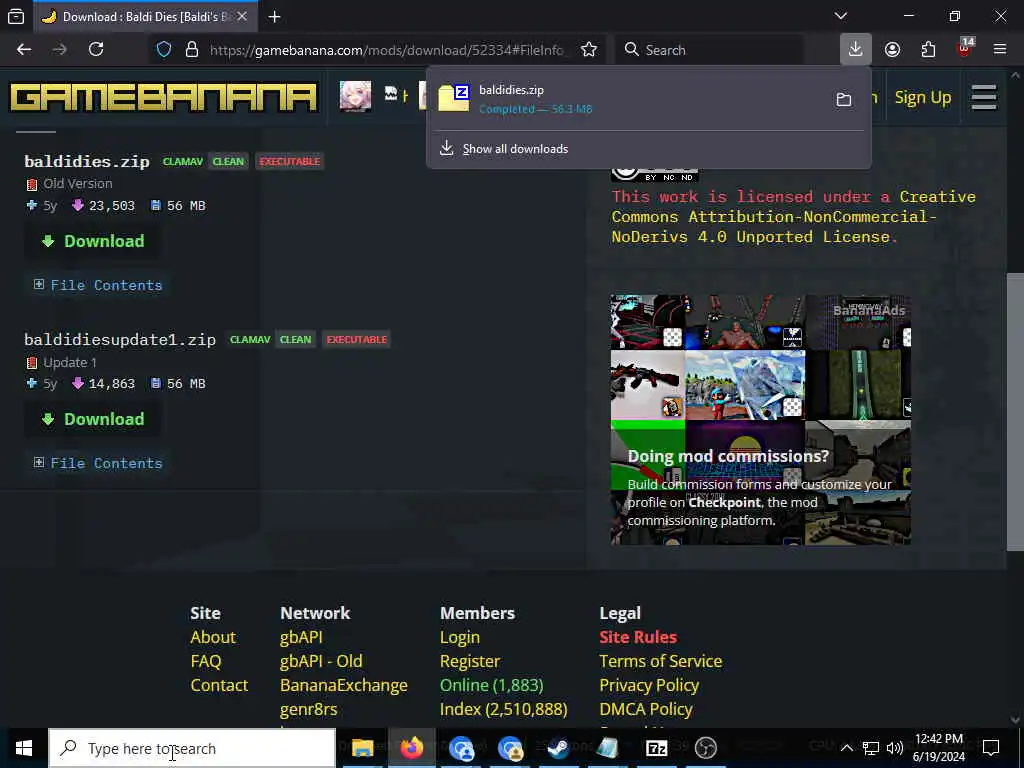Toggle the Firefox downloads toolbar button

coord(856,50)
